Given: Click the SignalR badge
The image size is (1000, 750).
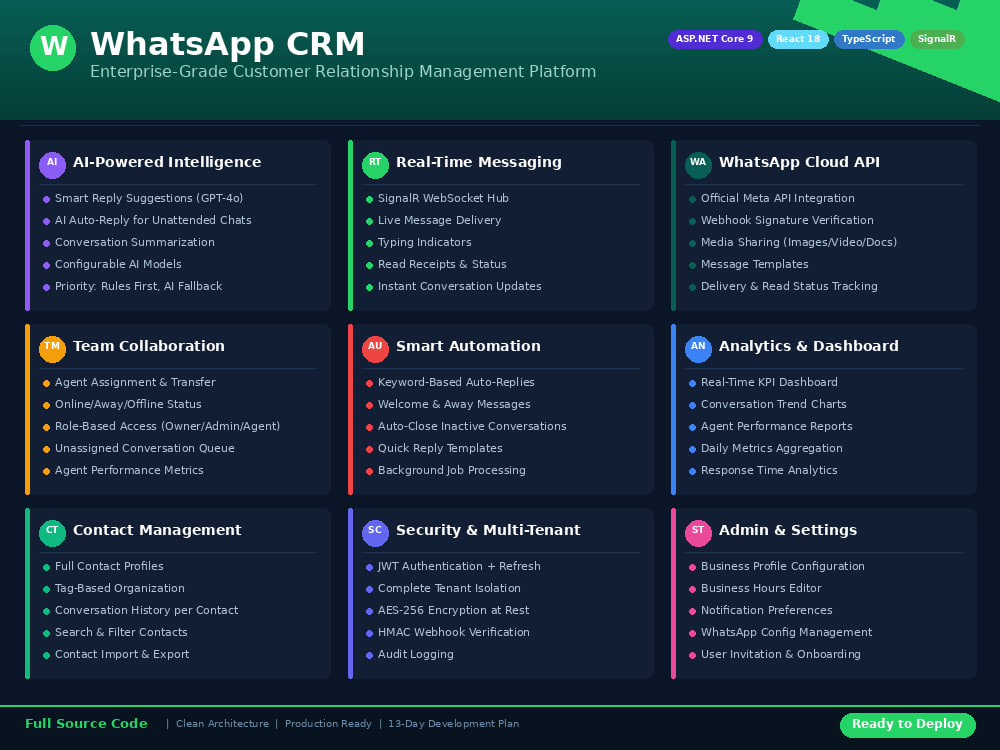Looking at the screenshot, I should [937, 40].
